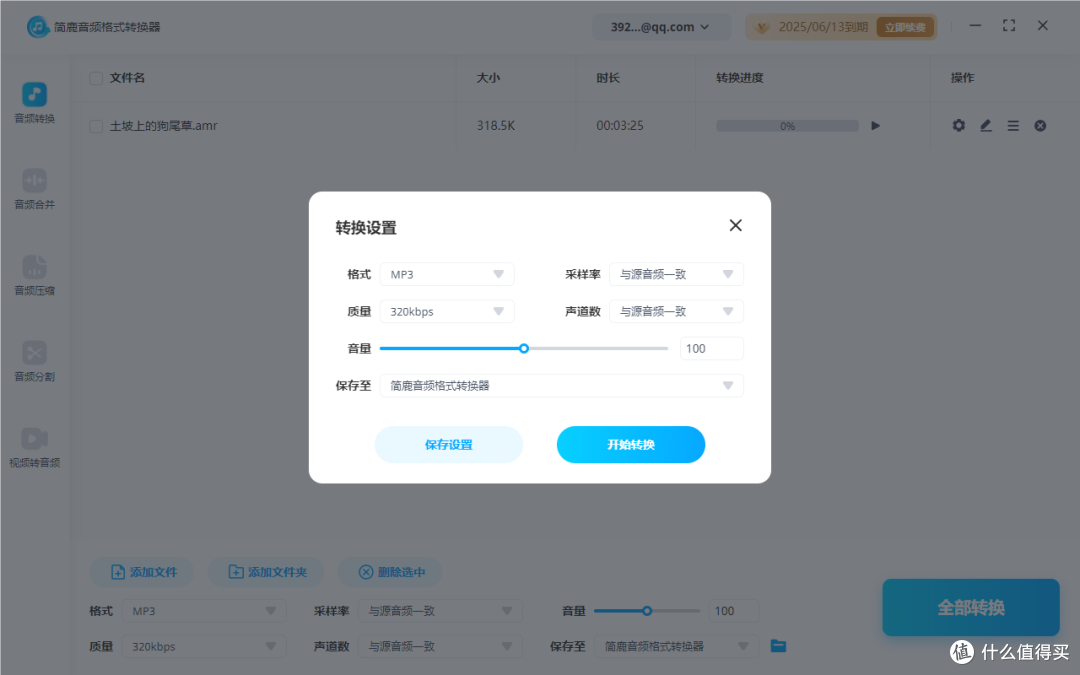The width and height of the screenshot is (1080, 675).
Task: Click the 开始转换 button
Action: tap(631, 444)
